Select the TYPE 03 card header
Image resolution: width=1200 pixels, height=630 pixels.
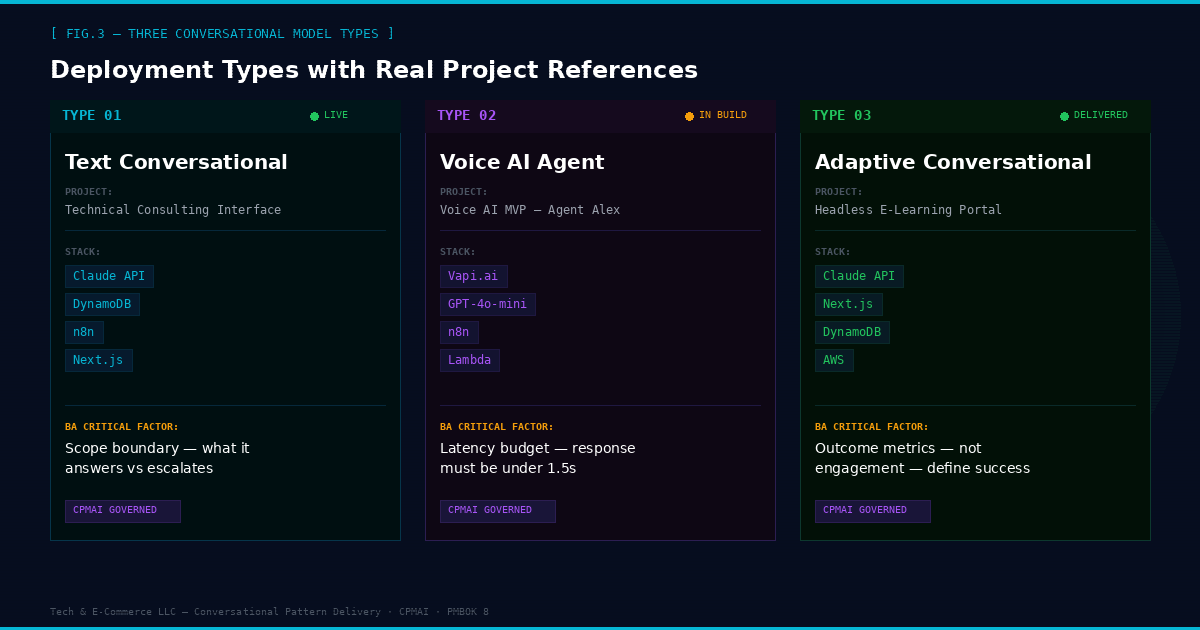click(x=975, y=116)
